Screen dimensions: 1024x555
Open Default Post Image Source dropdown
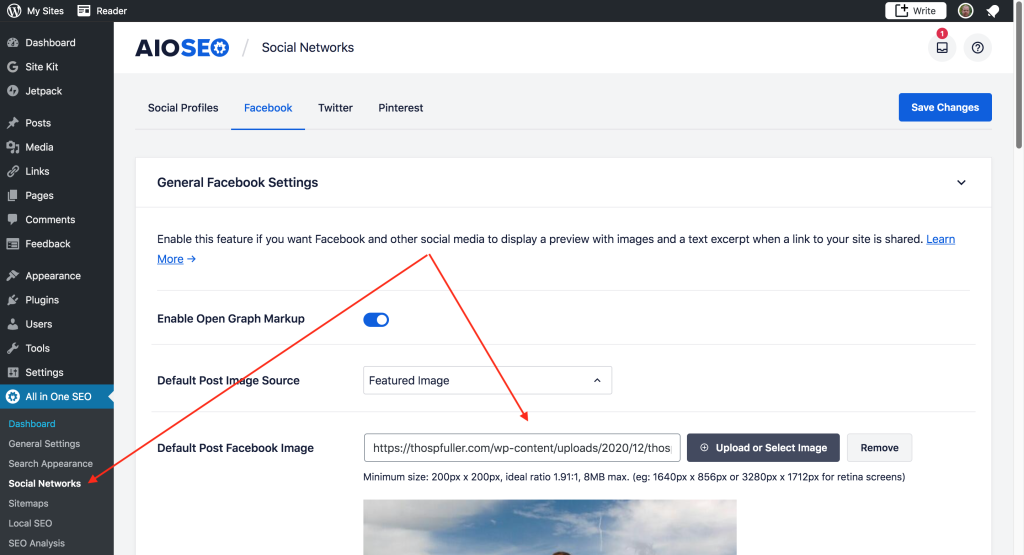487,380
